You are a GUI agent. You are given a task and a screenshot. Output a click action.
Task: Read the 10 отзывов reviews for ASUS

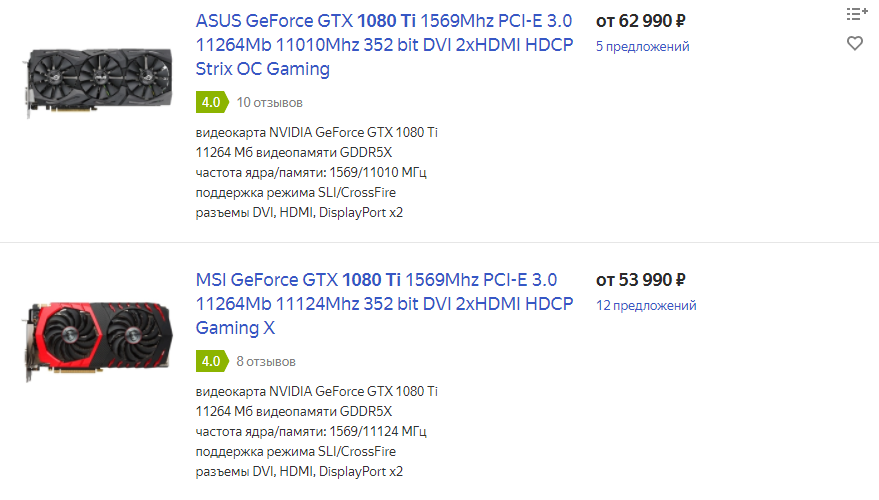(x=270, y=103)
